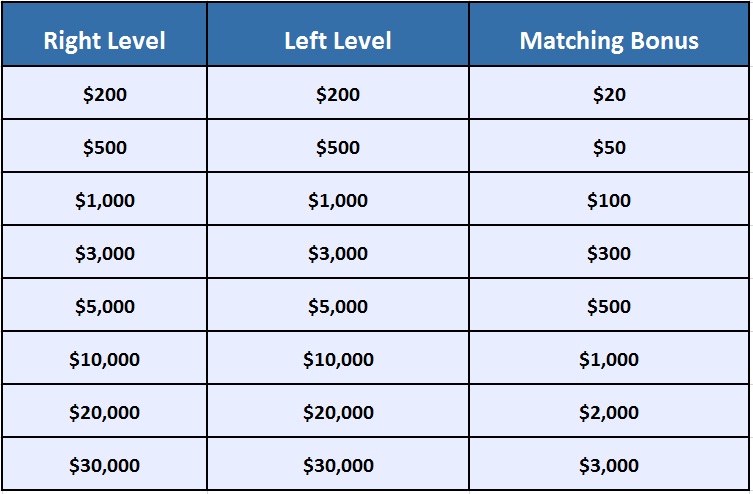Click the $1,000 Right Level cell

coord(105,199)
